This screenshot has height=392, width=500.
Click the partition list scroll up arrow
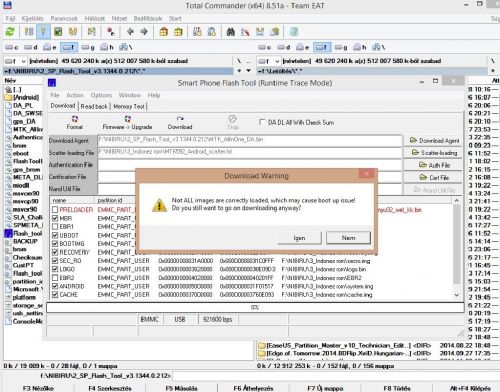click(x=457, y=200)
